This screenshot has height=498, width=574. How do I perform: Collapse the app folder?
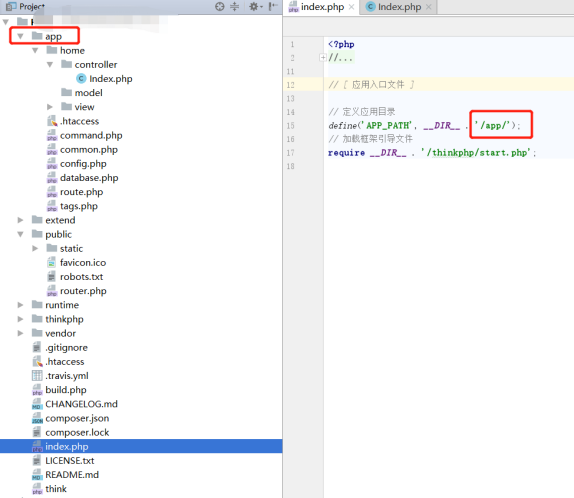point(20,36)
